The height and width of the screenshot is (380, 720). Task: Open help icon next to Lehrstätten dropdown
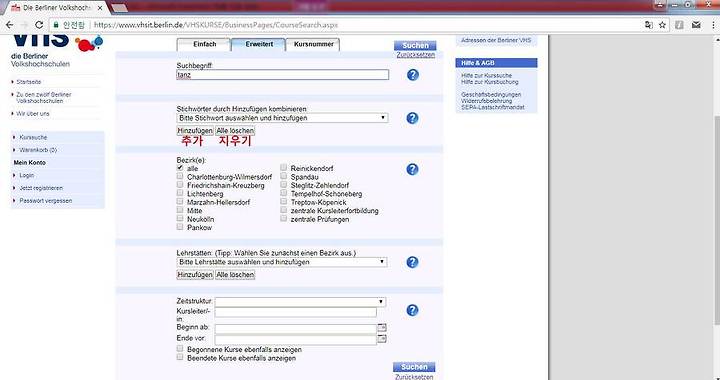click(412, 262)
